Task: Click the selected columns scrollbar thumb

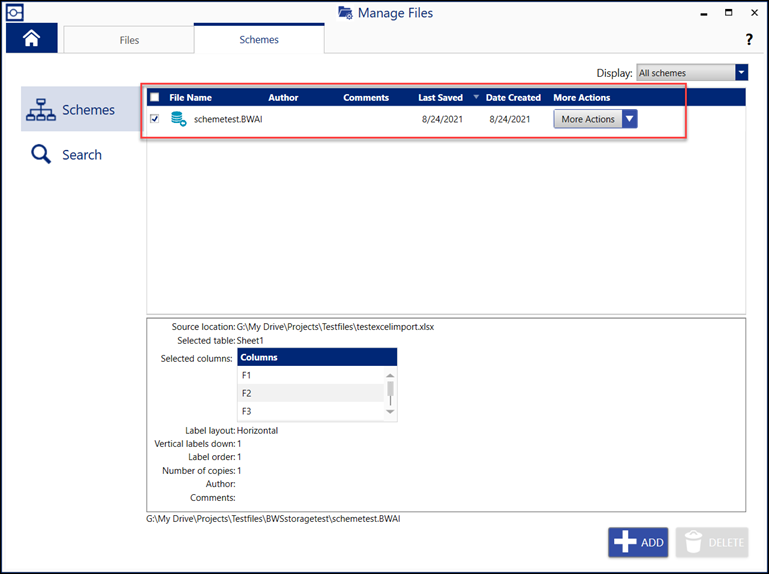Action: (390, 389)
